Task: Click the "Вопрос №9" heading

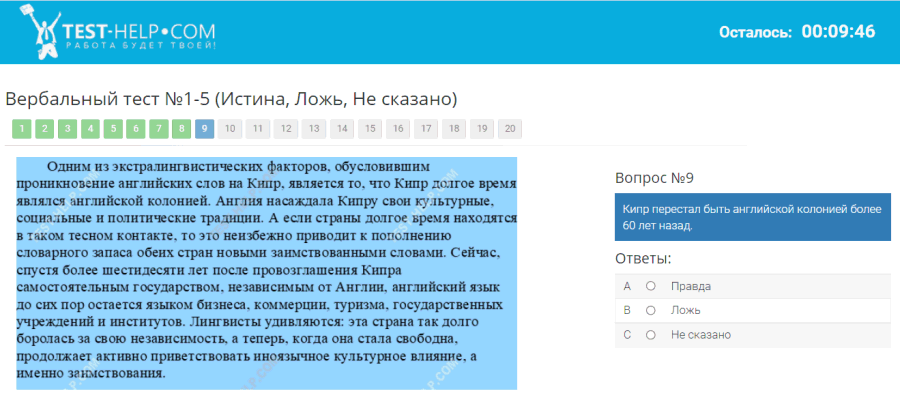Action: [654, 178]
